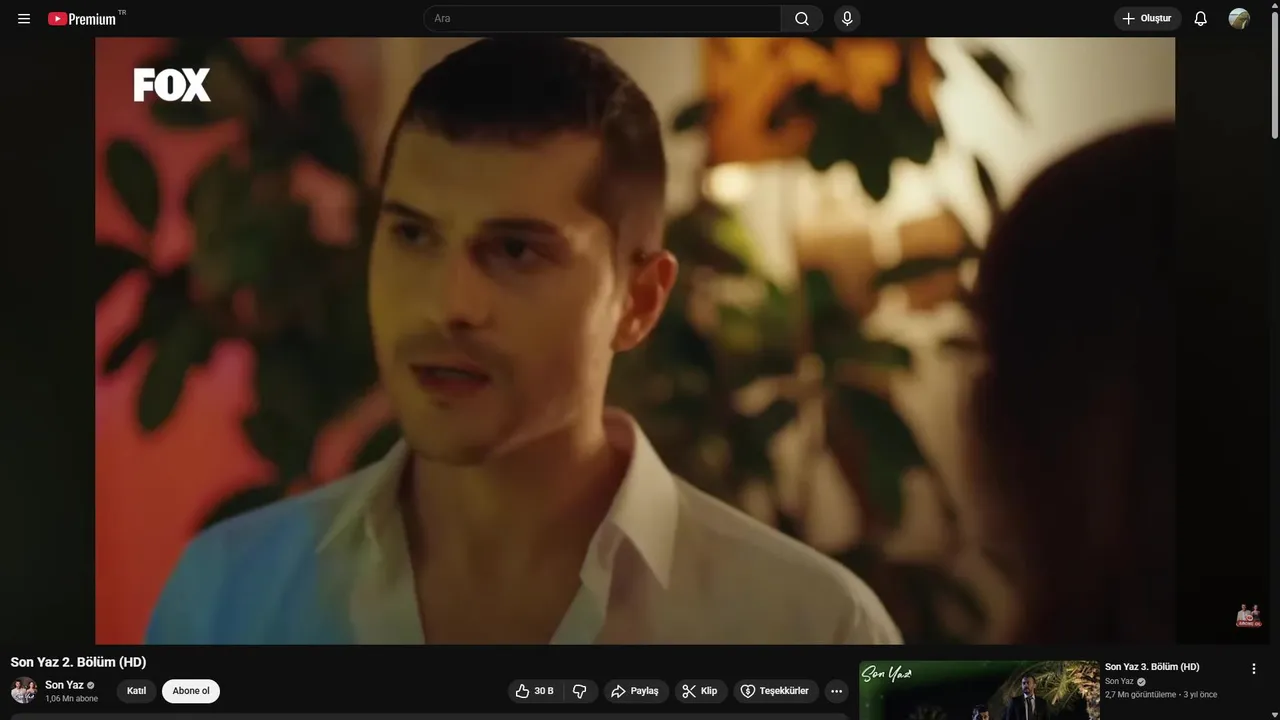The image size is (1280, 720).
Task: Click Abone ol subscribe button
Action: point(191,691)
